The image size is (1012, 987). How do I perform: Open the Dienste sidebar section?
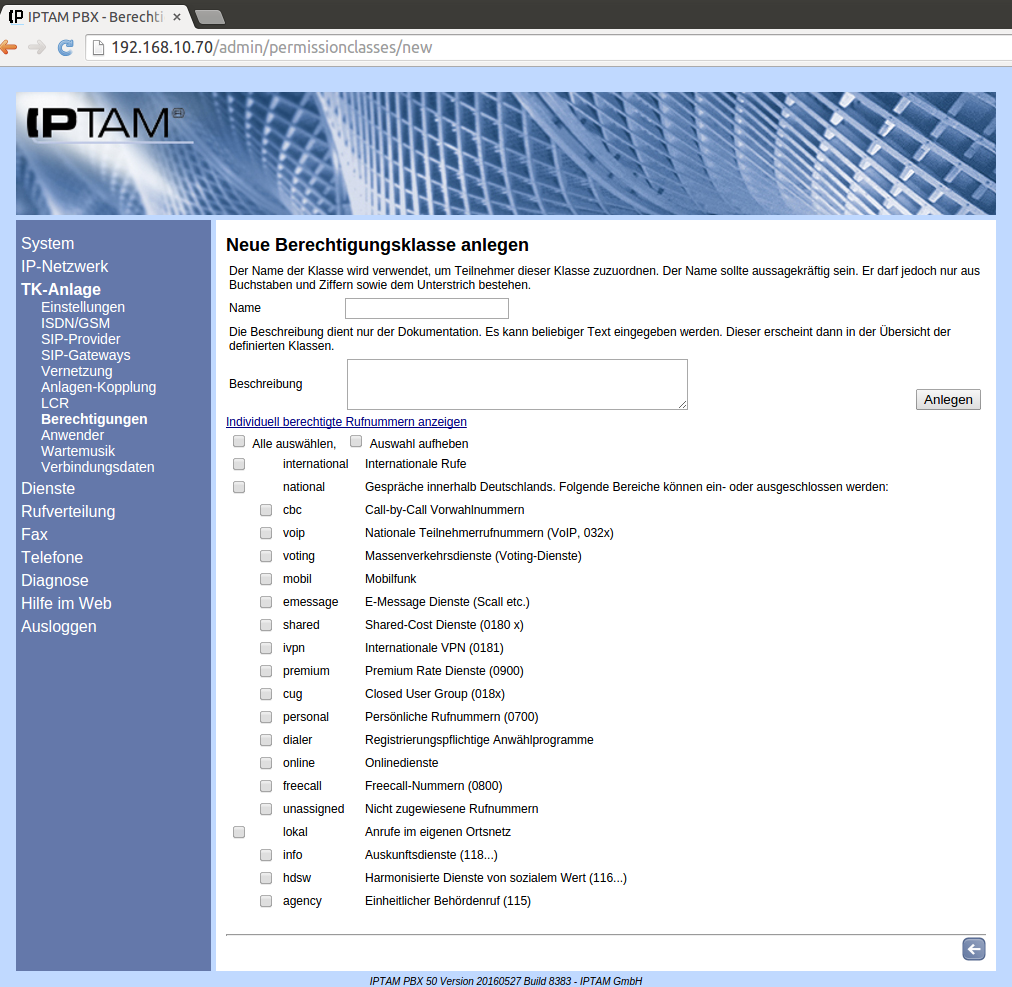[48, 489]
